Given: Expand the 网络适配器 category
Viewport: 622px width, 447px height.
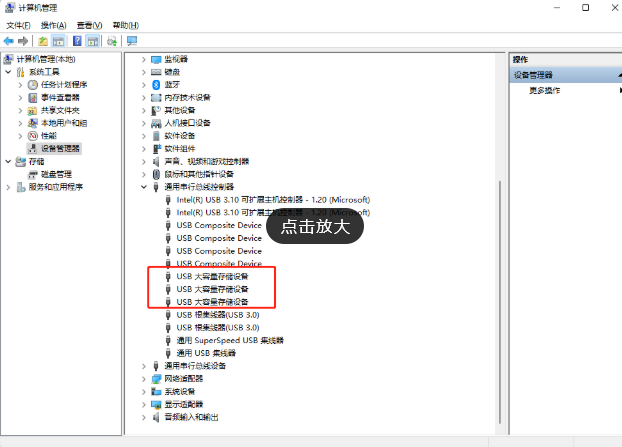Looking at the screenshot, I should point(144,379).
